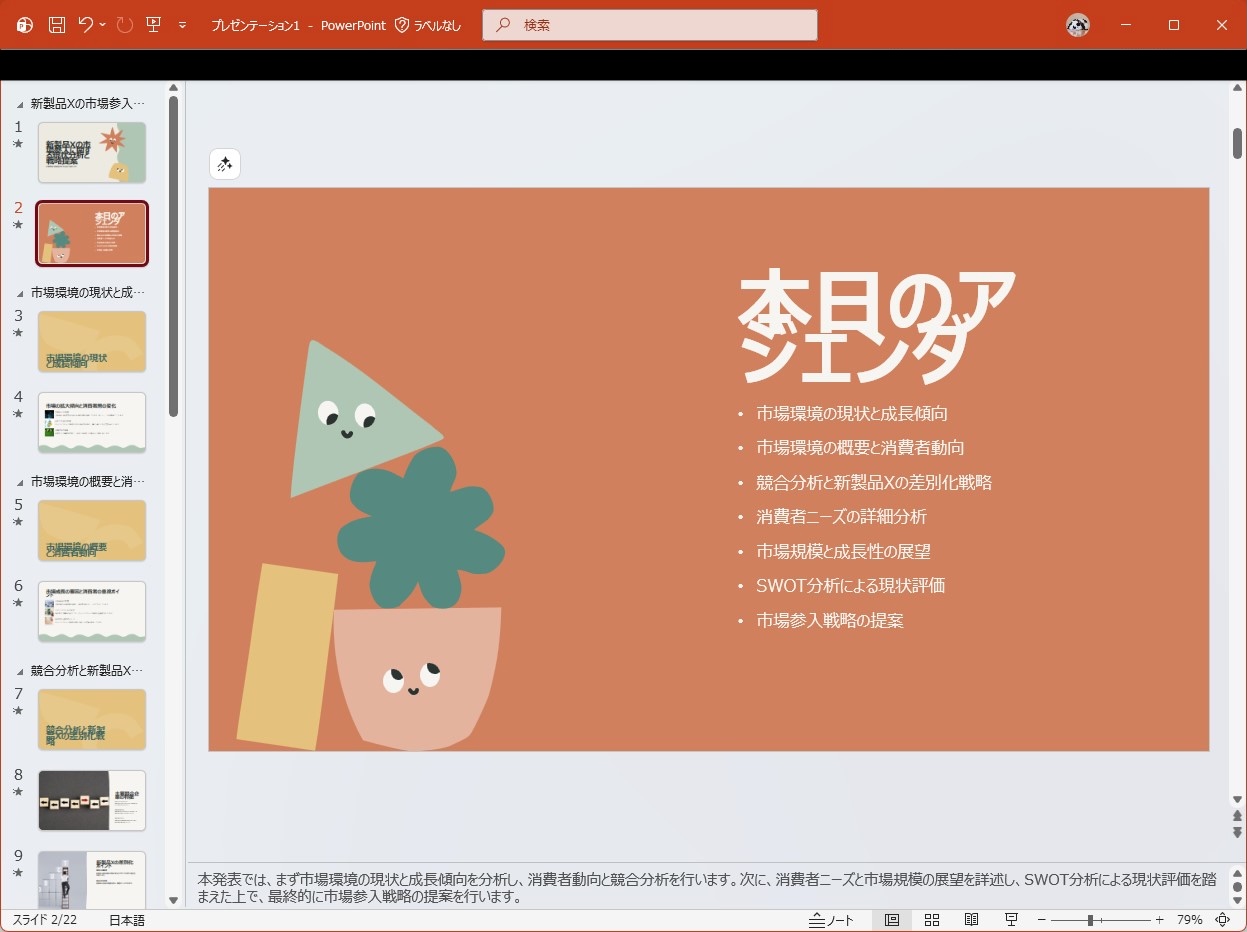Save the presentation from the Quick Access Toolbar
Screen dimensions: 1247x932
[x=55, y=25]
